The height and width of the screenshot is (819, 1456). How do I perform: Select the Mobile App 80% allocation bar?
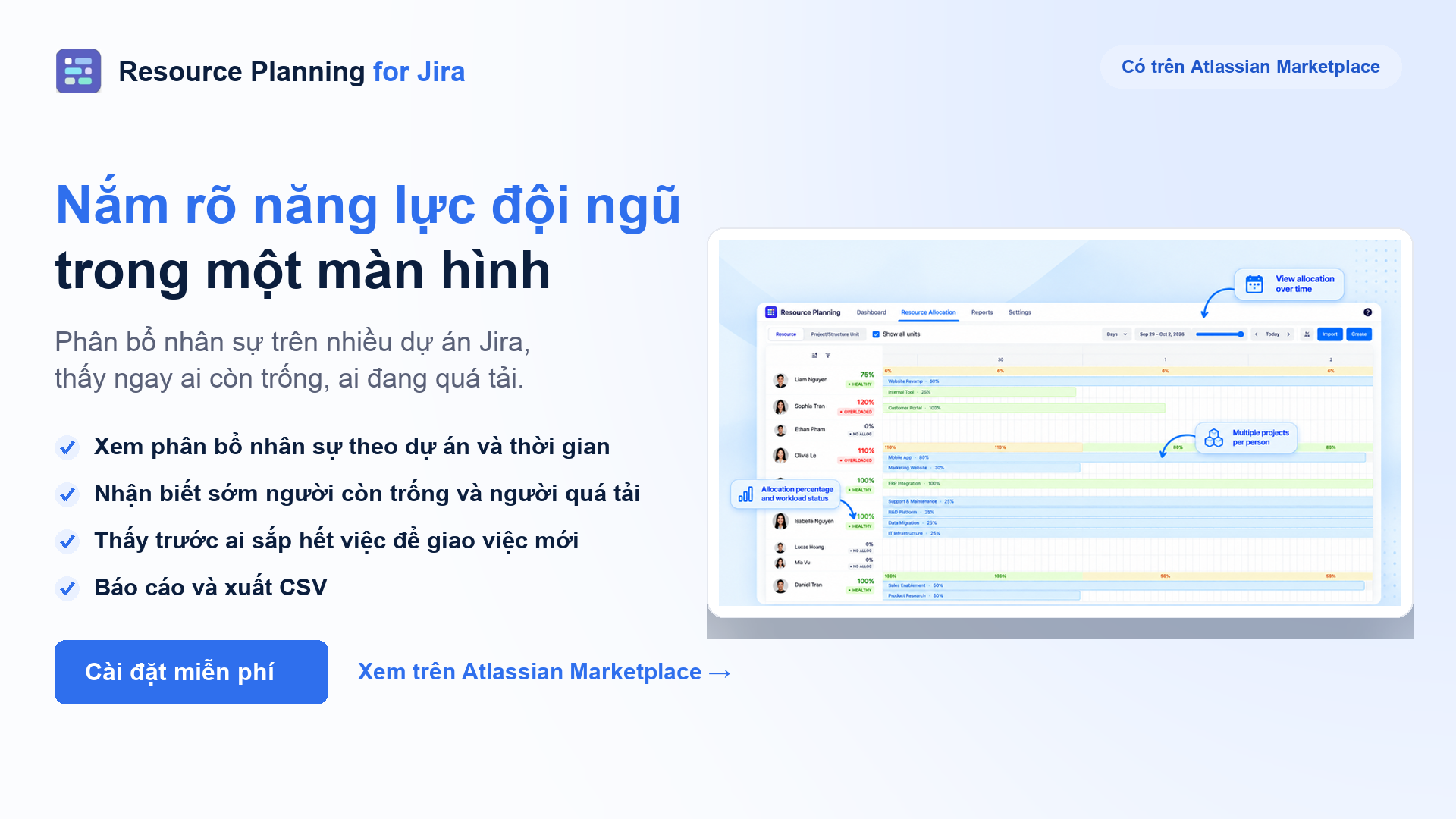[1125, 457]
